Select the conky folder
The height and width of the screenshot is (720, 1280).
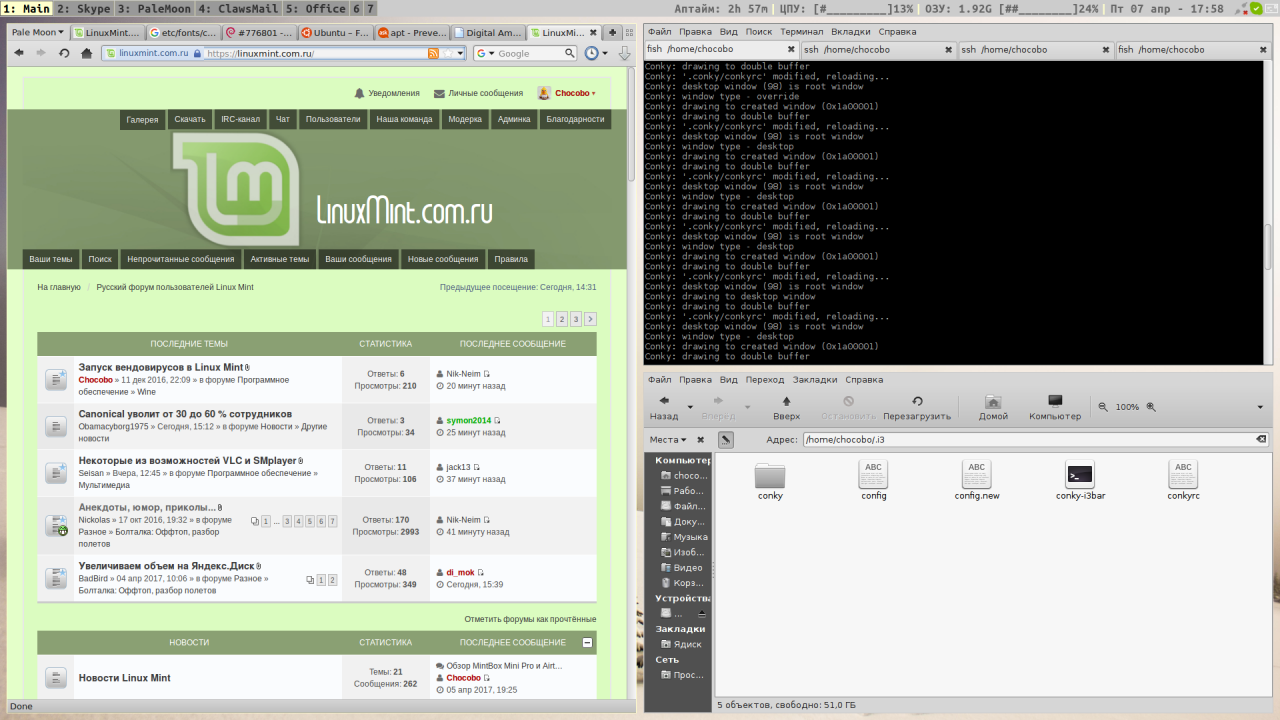(770, 481)
